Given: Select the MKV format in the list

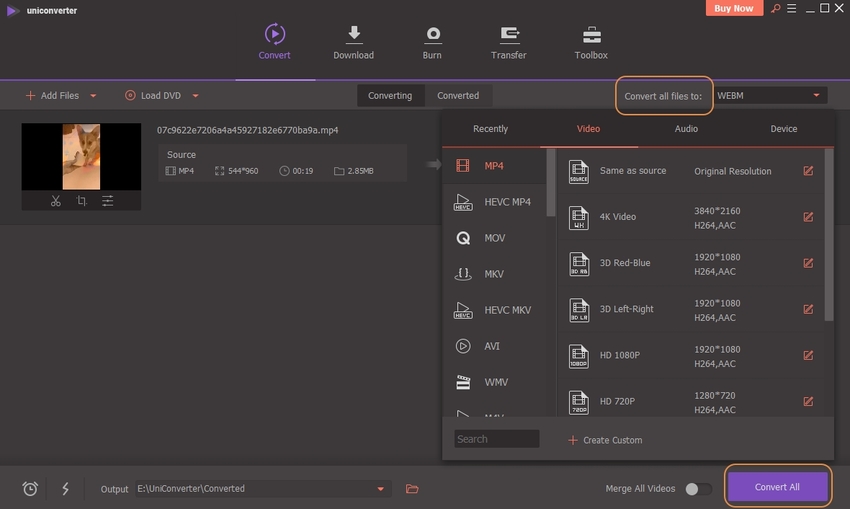Looking at the screenshot, I should pos(493,274).
